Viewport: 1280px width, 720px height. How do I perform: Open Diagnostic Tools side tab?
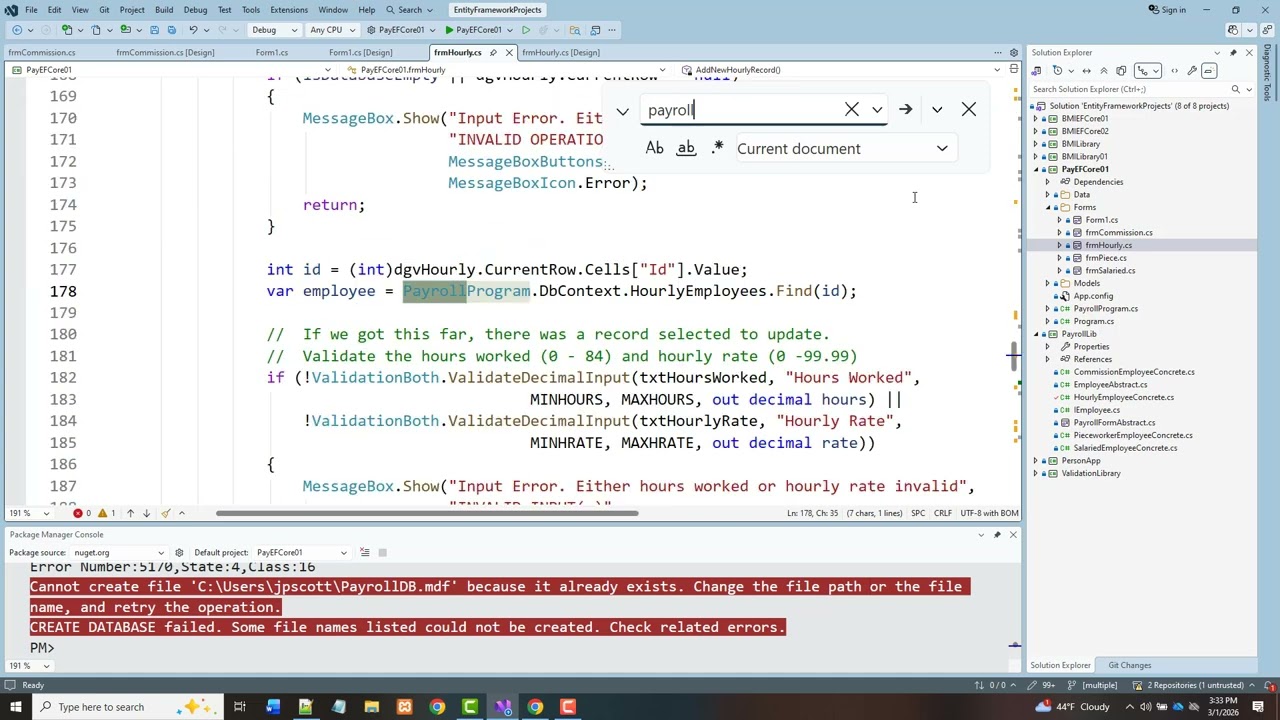click(x=1268, y=74)
